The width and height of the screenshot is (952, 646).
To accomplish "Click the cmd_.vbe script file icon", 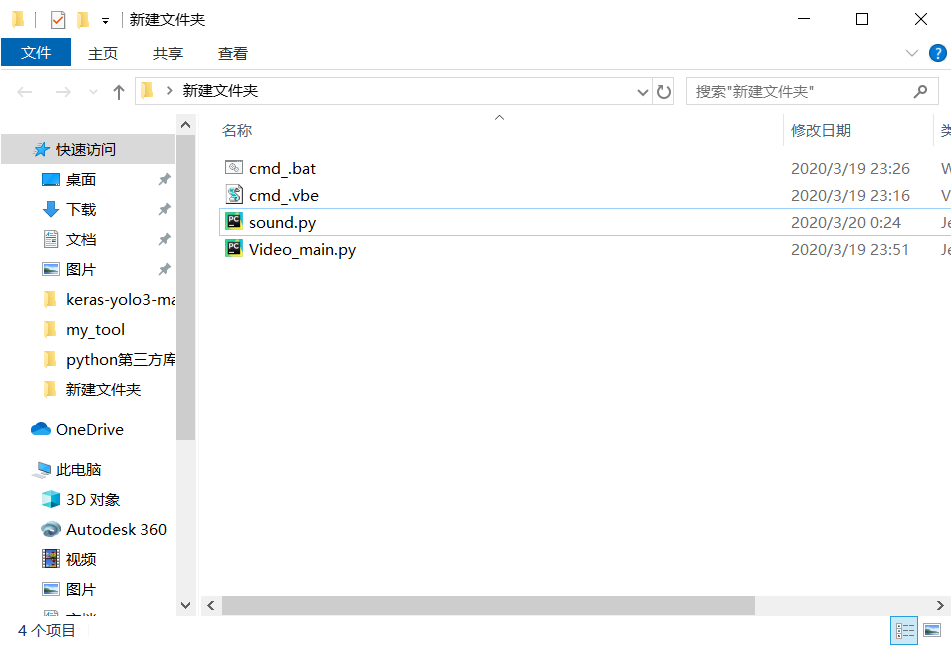I will pos(234,194).
